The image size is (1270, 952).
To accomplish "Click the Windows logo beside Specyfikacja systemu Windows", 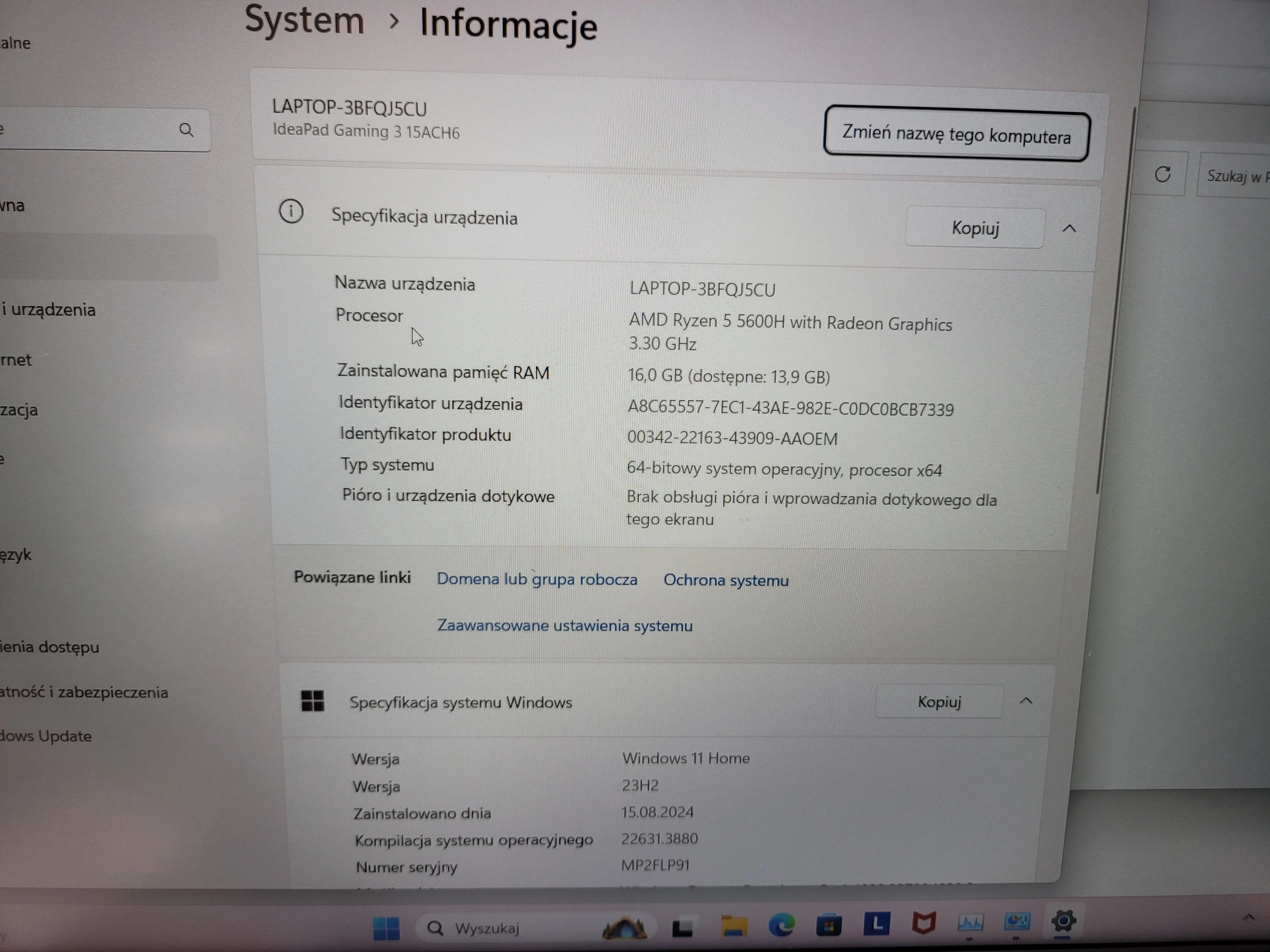I will (x=313, y=701).
